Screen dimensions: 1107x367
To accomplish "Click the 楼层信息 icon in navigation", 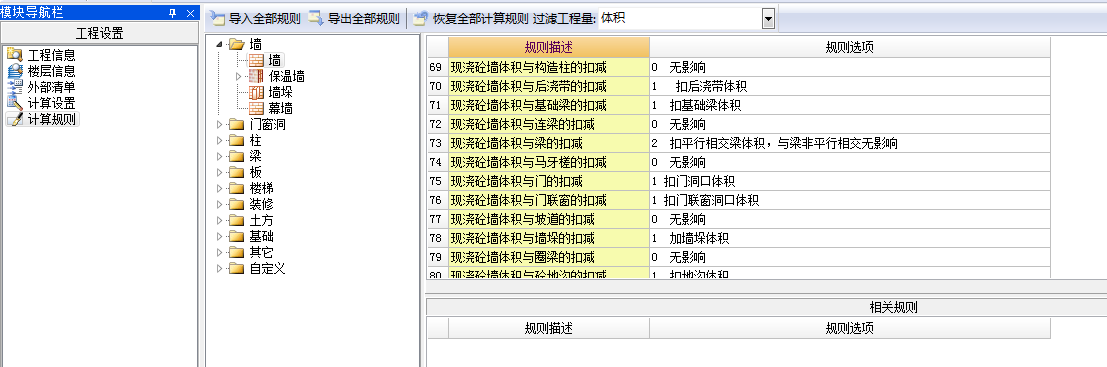I will click(14, 71).
